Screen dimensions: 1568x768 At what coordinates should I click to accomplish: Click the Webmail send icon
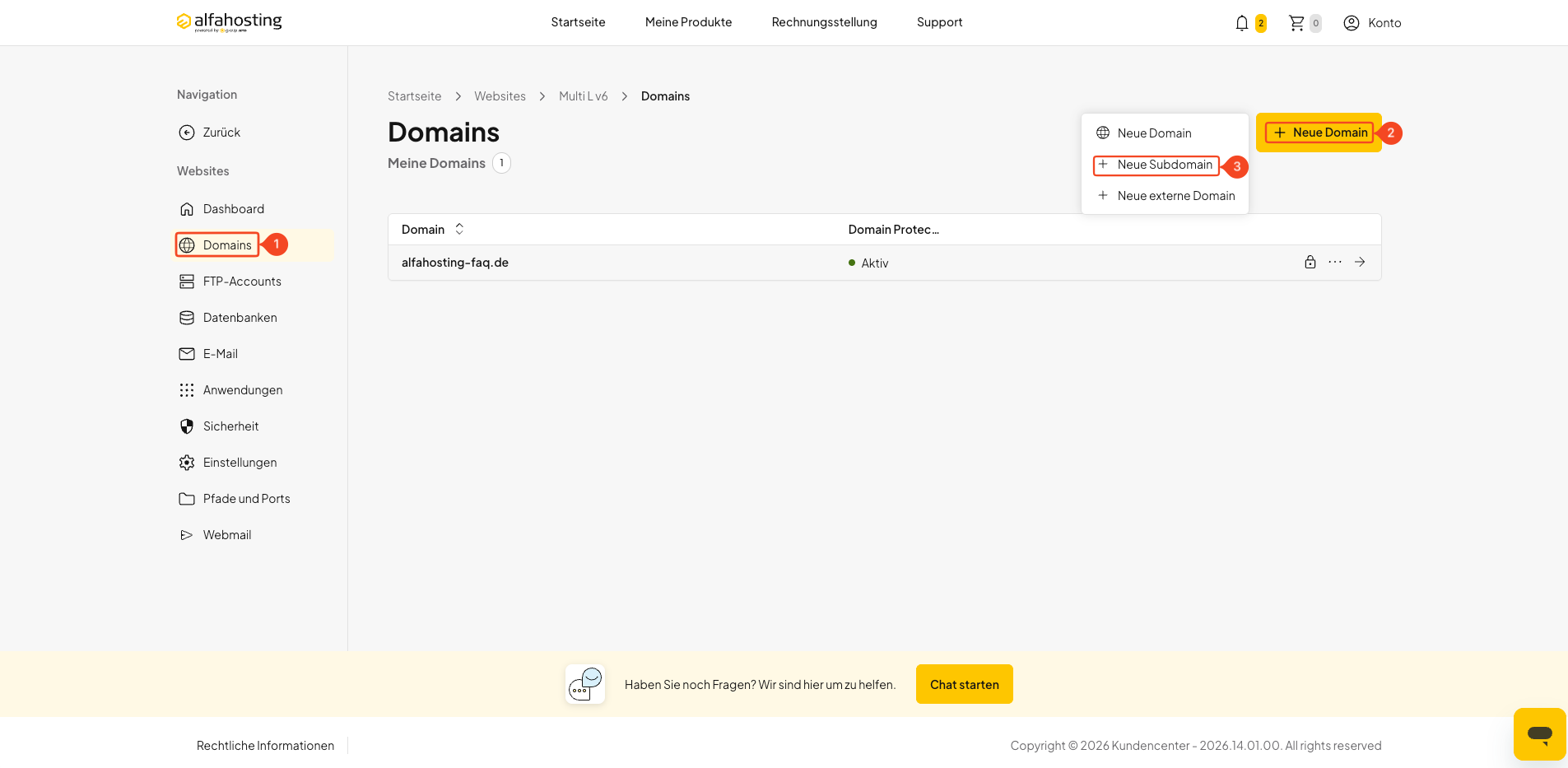(x=187, y=535)
